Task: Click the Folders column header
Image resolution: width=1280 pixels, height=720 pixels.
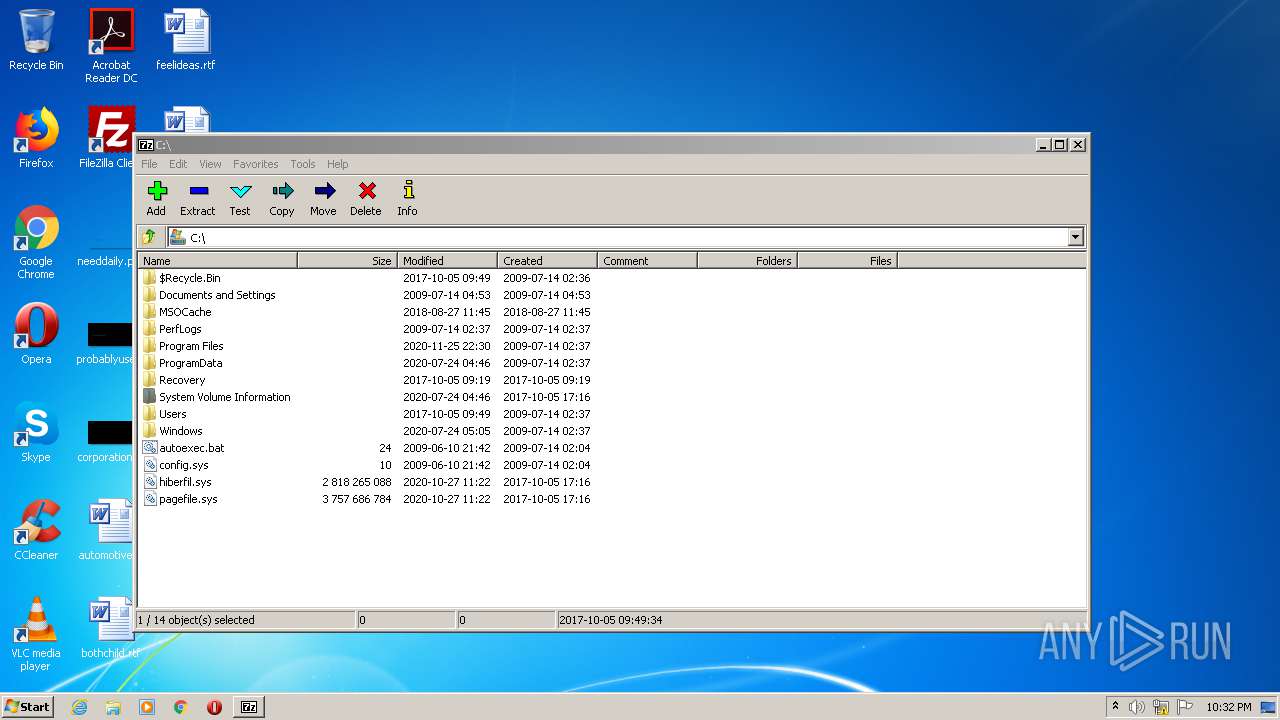Action: point(747,261)
